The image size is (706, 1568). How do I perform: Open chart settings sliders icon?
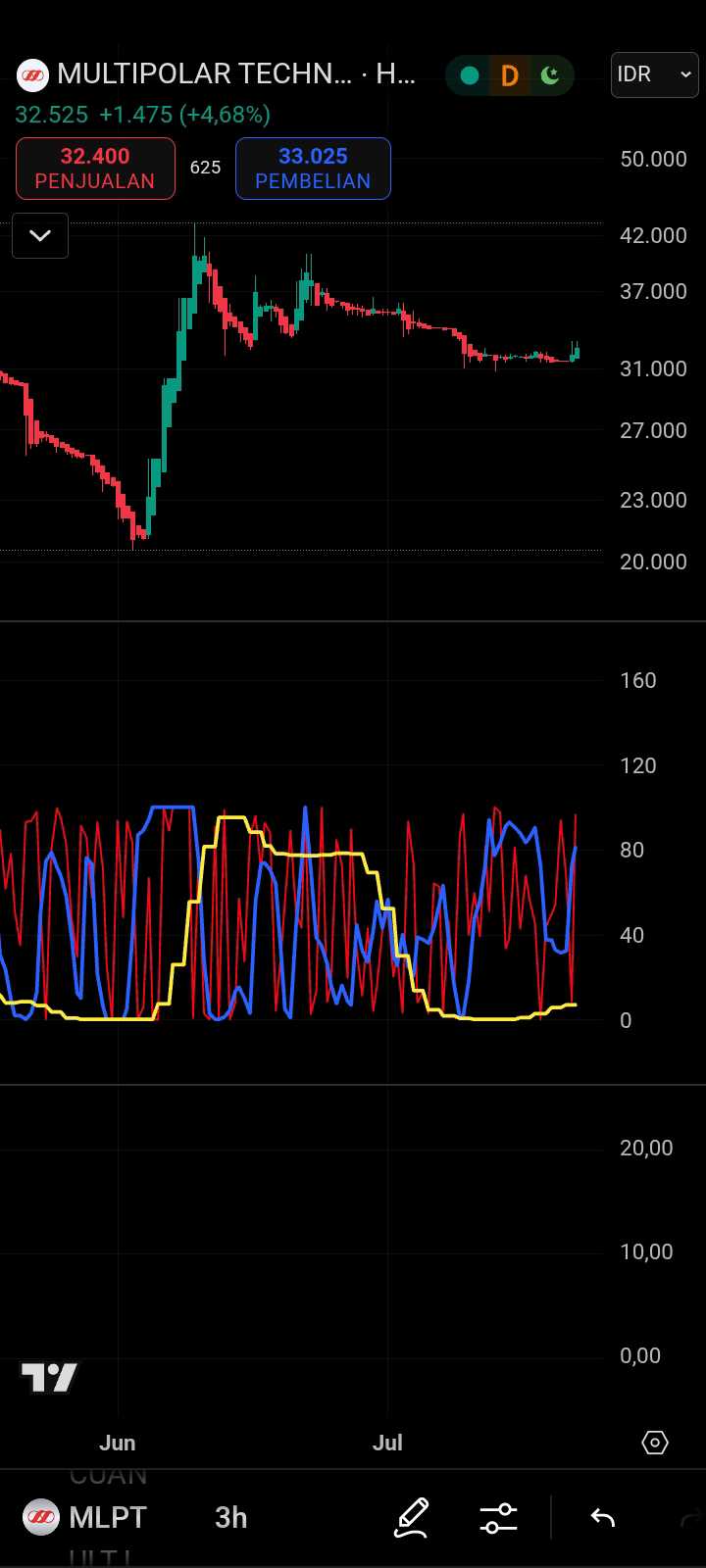[x=498, y=1518]
